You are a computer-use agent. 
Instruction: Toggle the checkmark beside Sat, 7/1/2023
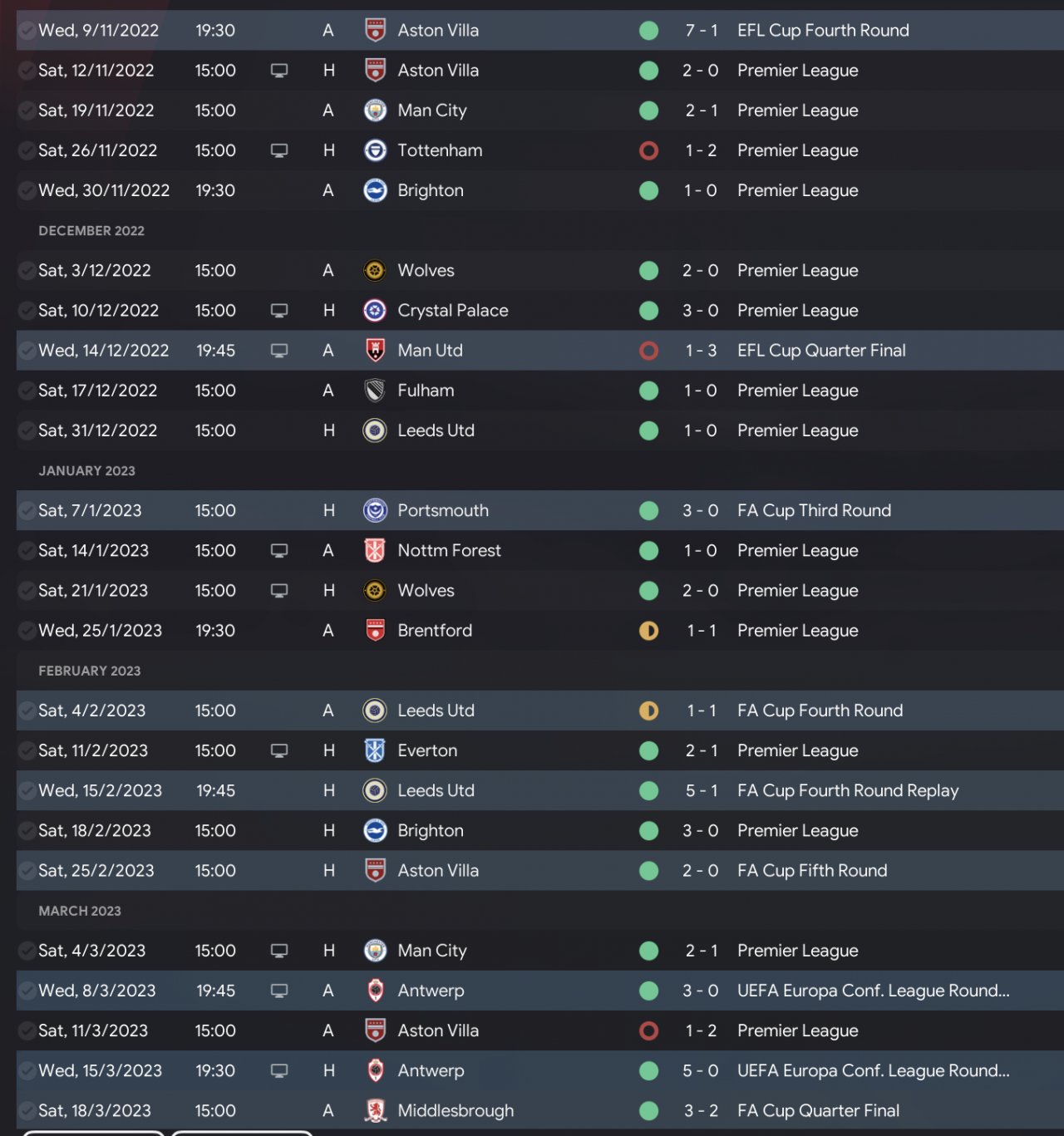click(26, 510)
